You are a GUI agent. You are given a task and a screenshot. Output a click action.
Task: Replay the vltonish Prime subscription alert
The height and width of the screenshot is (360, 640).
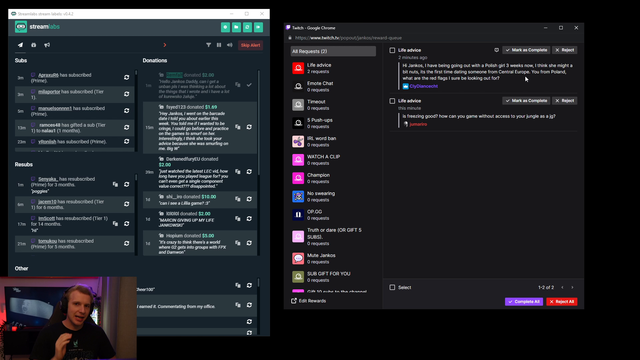[127, 142]
